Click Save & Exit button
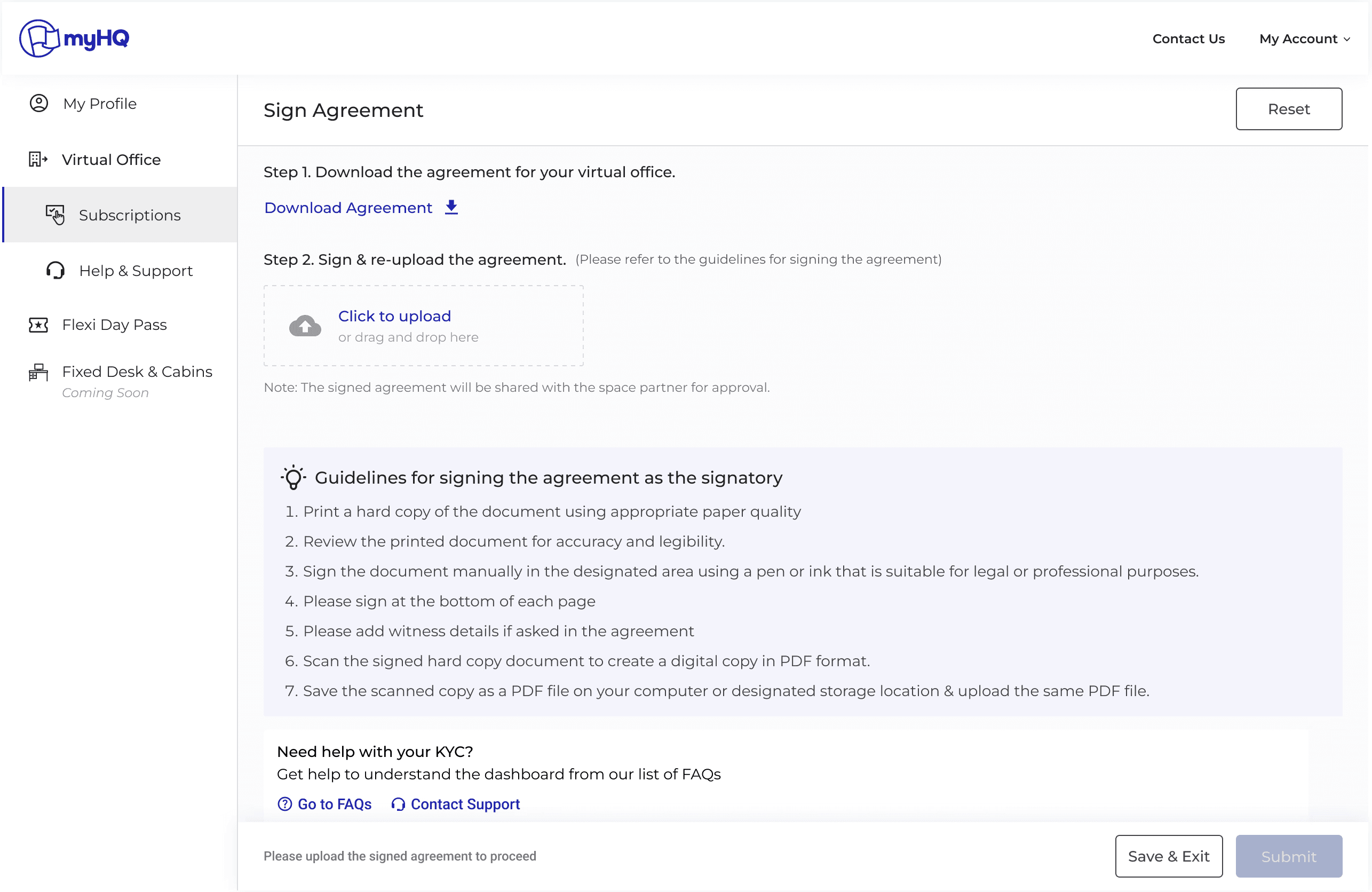The width and height of the screenshot is (1372, 892). click(x=1168, y=856)
